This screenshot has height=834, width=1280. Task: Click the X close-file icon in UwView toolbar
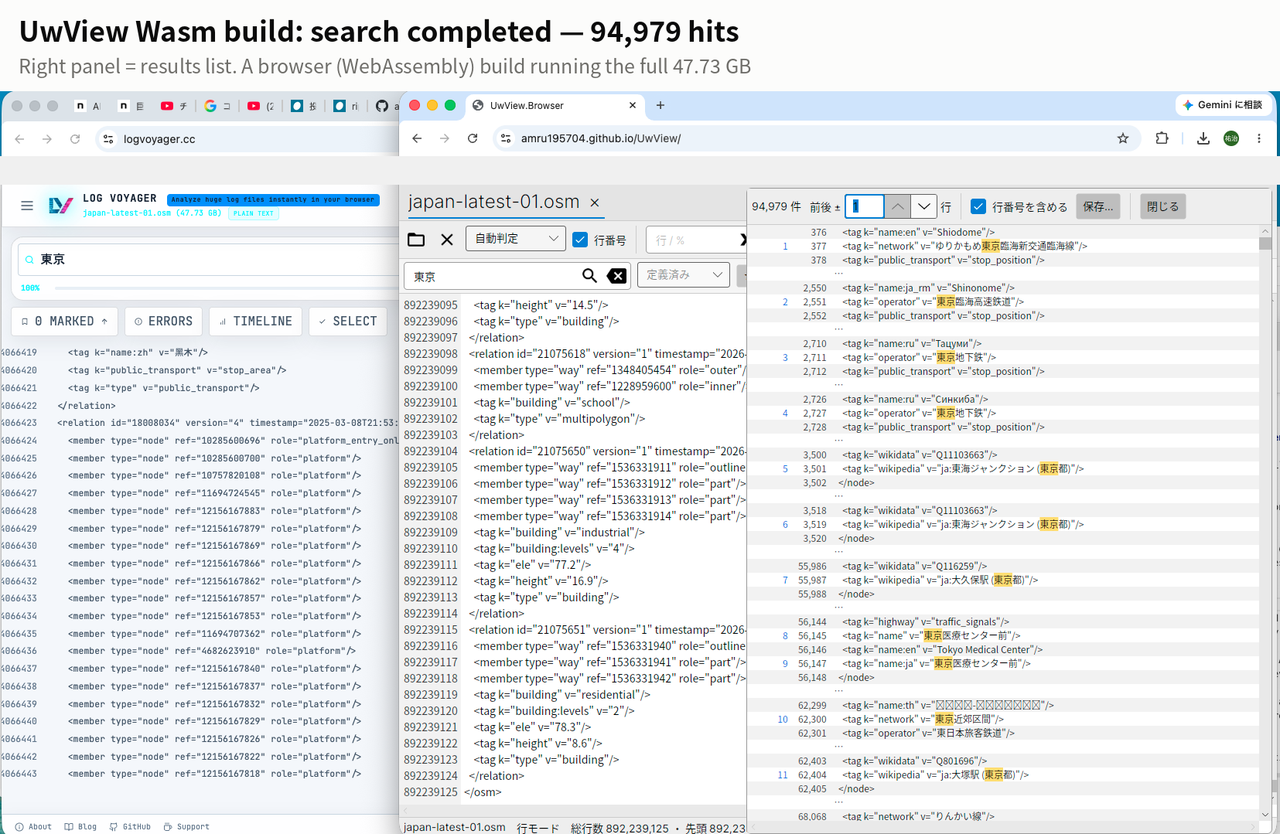point(447,239)
